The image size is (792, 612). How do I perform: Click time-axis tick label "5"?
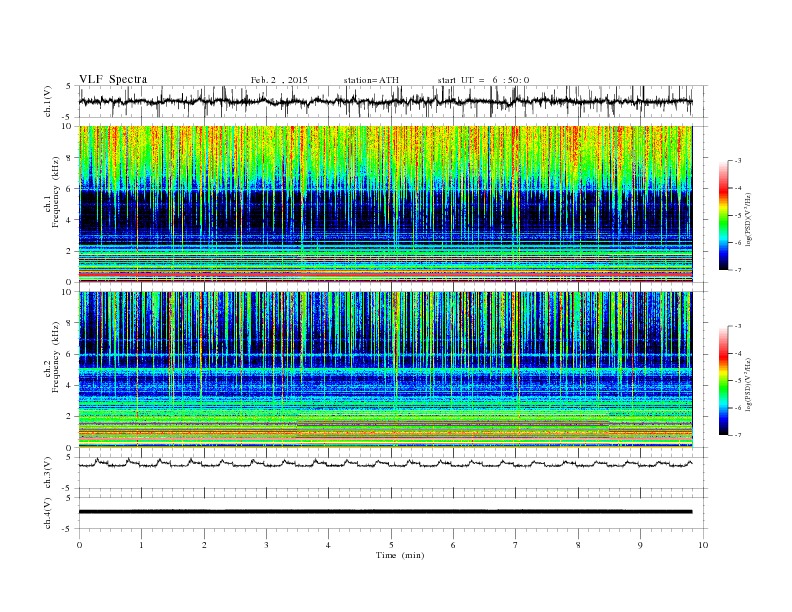[x=391, y=545]
